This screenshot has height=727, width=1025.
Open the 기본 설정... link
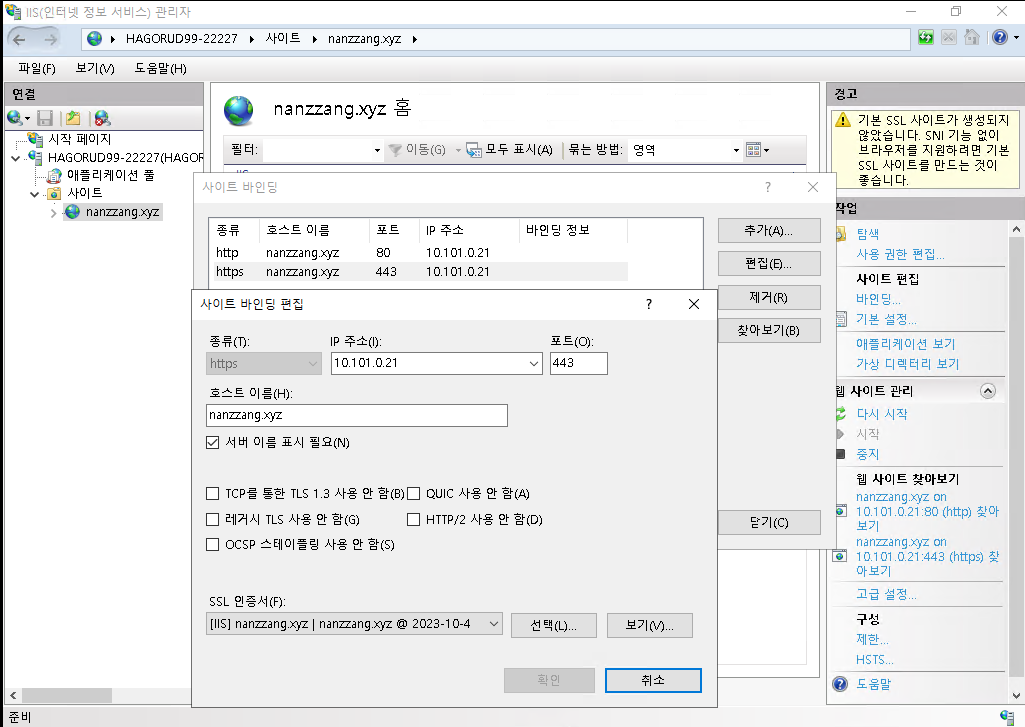pyautogui.click(x=886, y=319)
